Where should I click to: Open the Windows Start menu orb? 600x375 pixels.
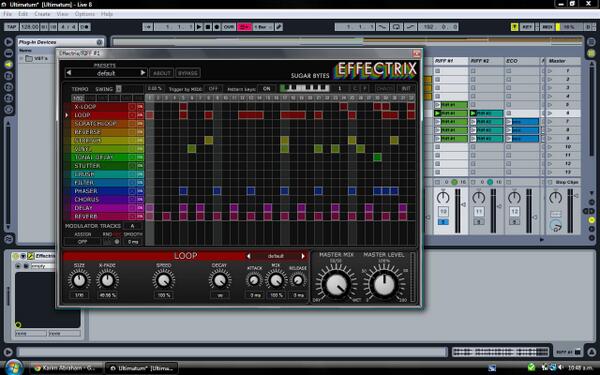[13, 367]
